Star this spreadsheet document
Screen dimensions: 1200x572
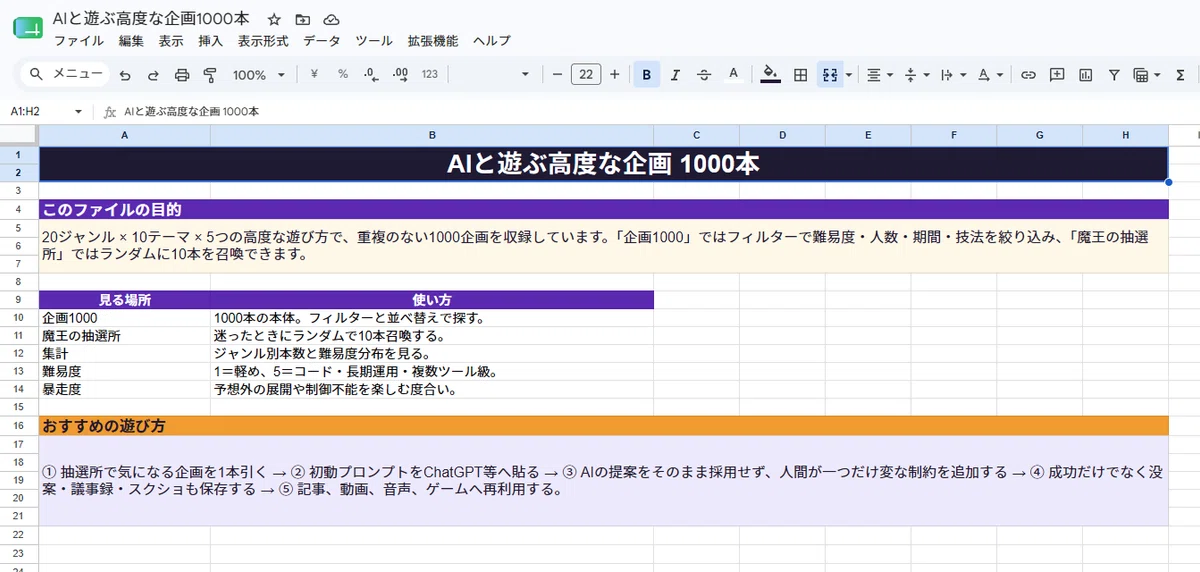[274, 19]
